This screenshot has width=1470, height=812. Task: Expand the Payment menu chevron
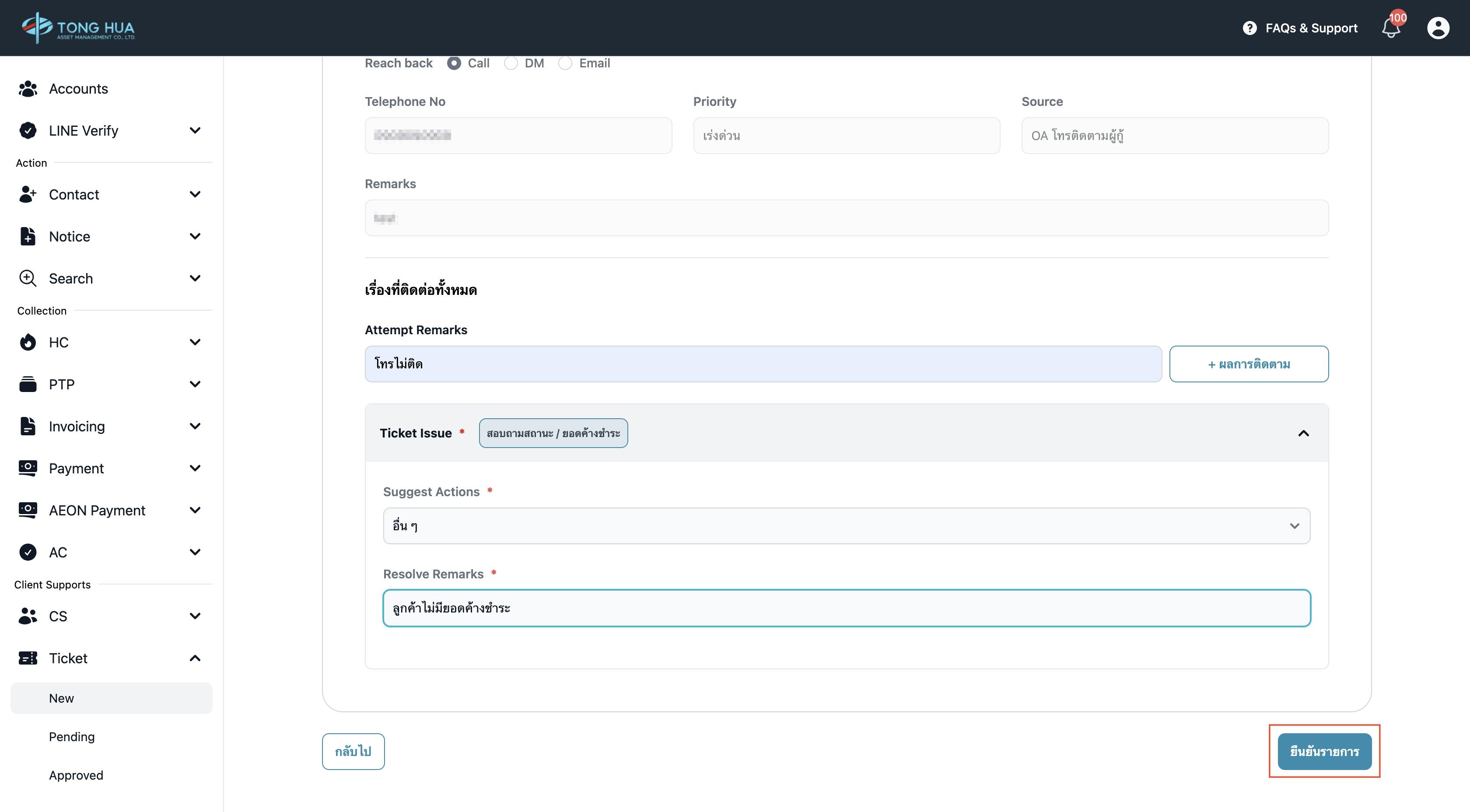[195, 469]
